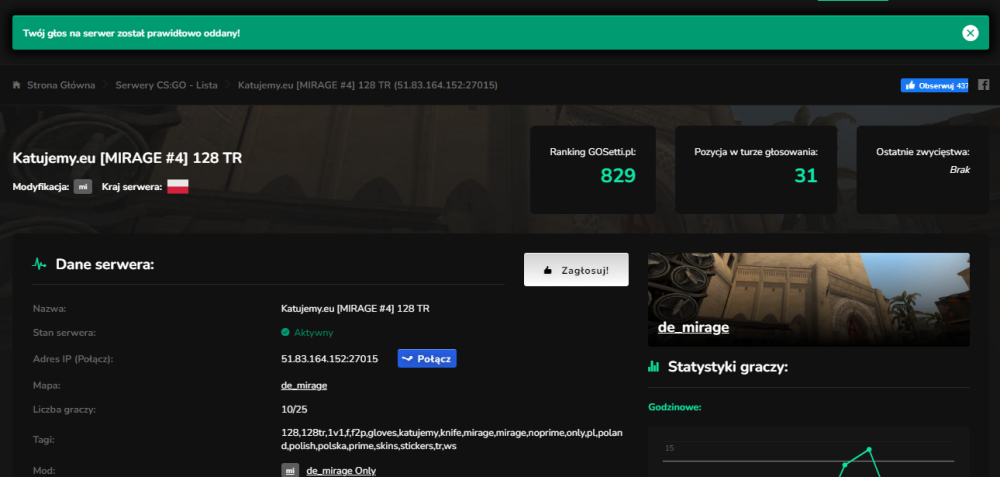Click the player count 10/25
Viewport: 1000px width, 477px height.
coord(294,409)
